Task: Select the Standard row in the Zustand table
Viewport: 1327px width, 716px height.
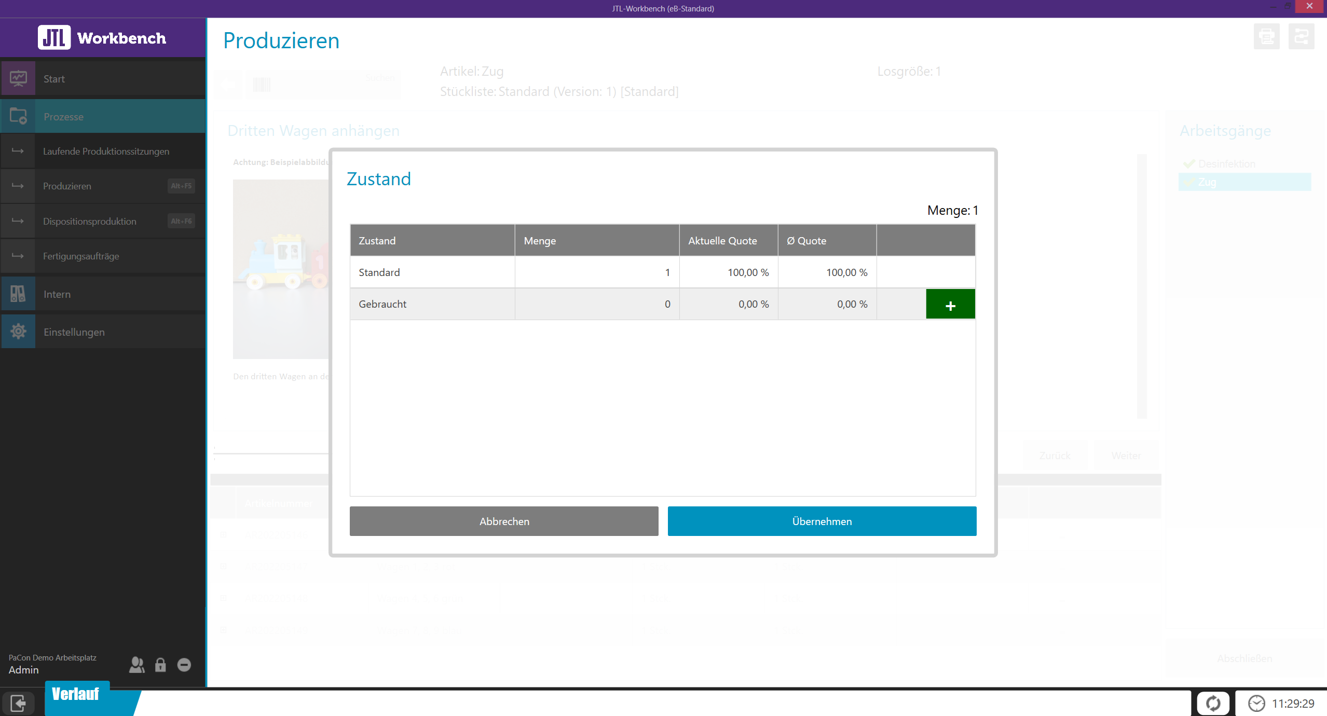Action: pos(432,271)
